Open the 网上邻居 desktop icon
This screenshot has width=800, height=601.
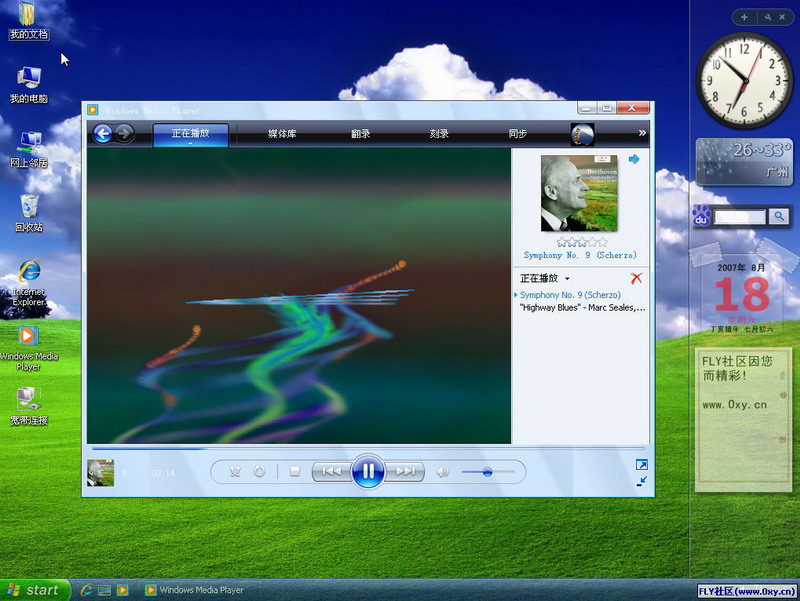(x=29, y=150)
